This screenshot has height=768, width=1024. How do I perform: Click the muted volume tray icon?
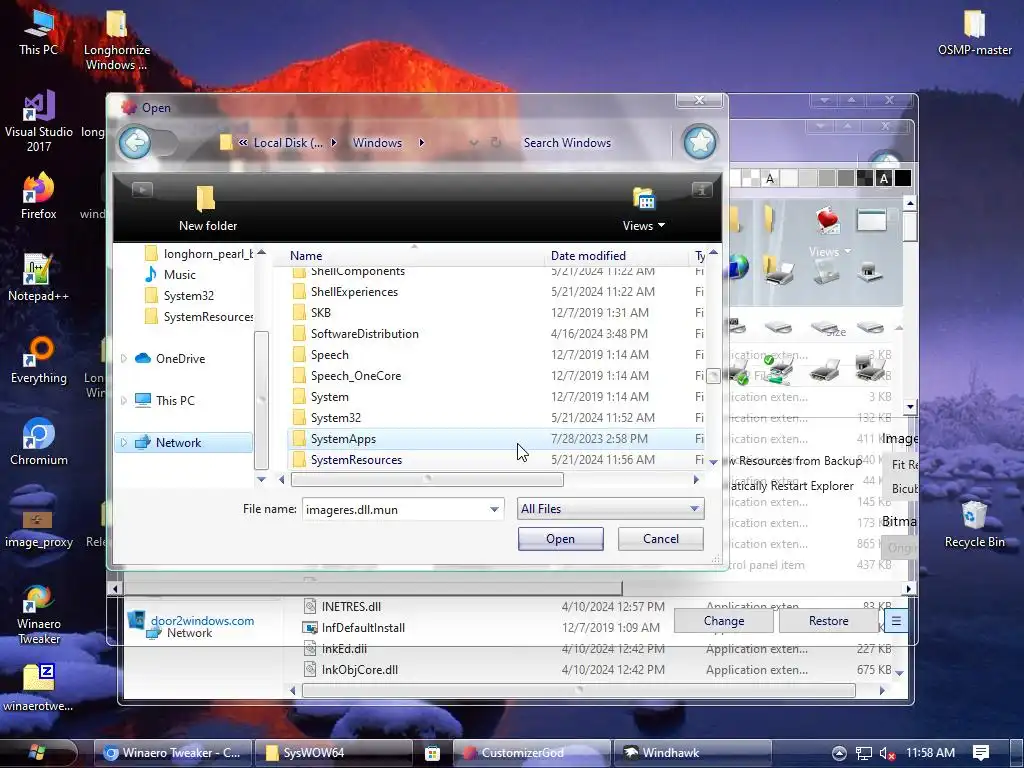coord(887,753)
